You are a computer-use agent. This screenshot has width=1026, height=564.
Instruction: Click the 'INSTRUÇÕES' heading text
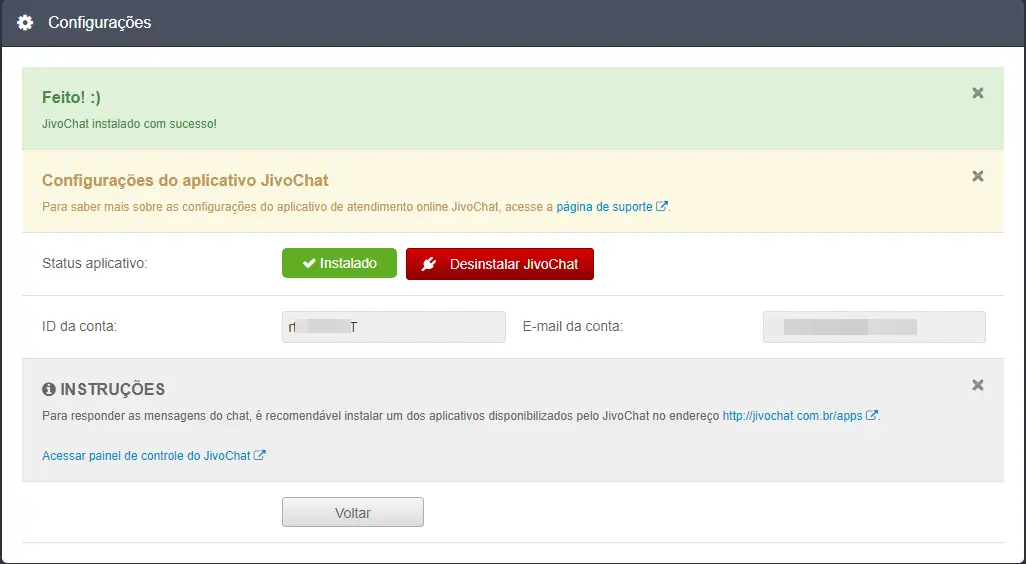pos(113,389)
